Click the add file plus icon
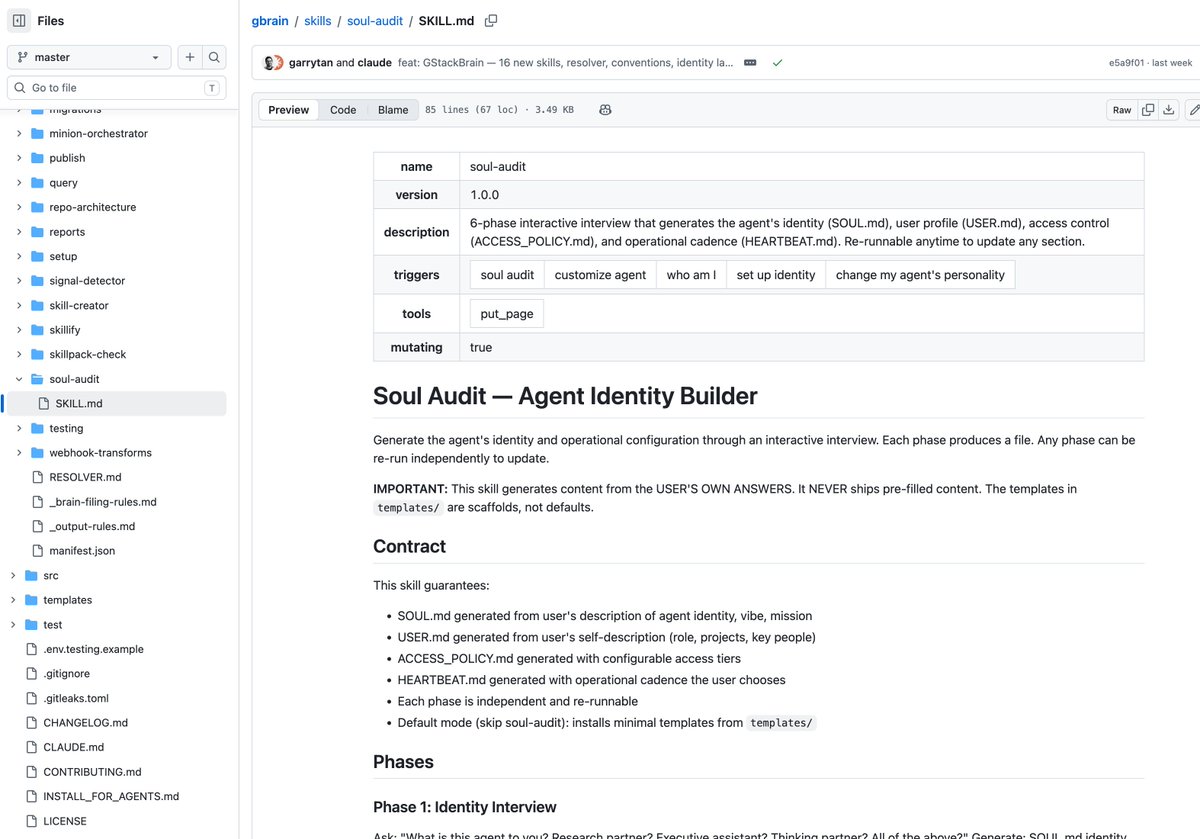Image resolution: width=1200 pixels, height=839 pixels. pos(190,57)
